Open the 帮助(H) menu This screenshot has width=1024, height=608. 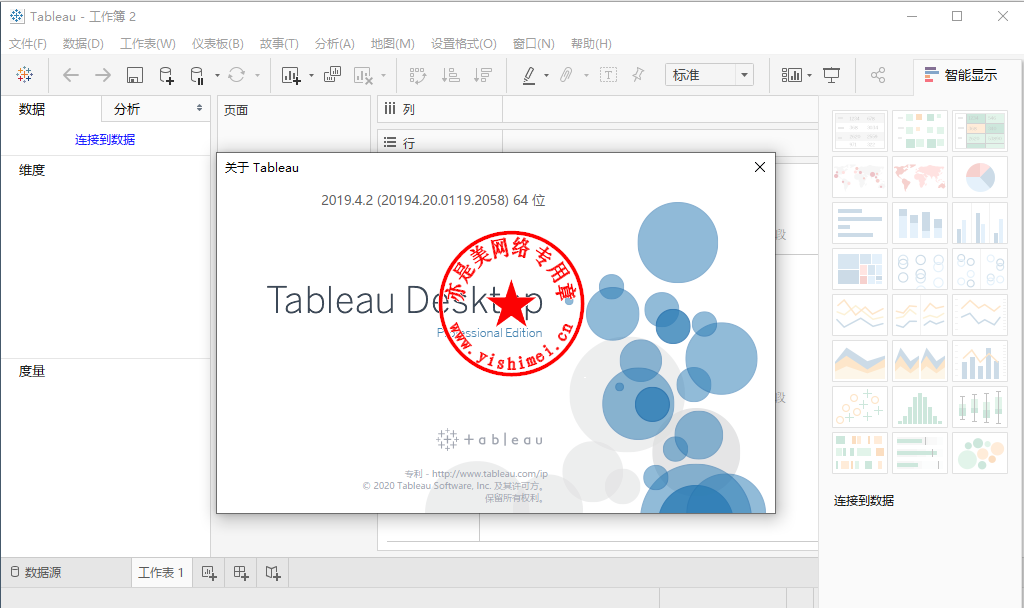(591, 44)
